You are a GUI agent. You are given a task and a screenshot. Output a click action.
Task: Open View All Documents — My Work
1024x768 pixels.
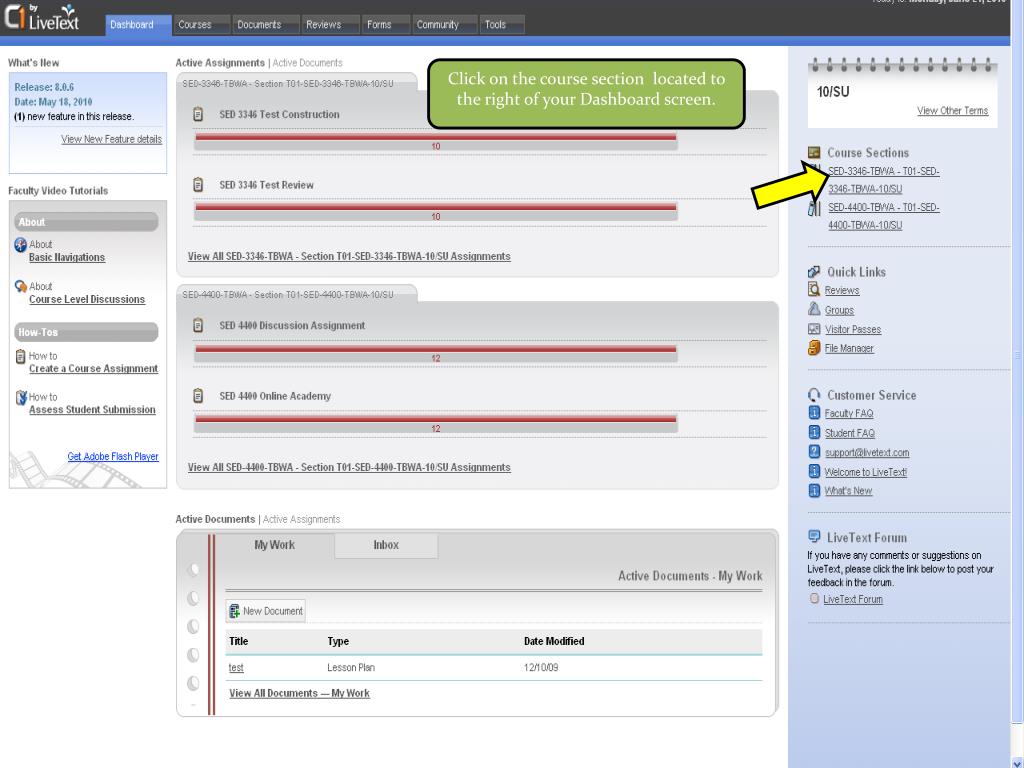click(299, 693)
